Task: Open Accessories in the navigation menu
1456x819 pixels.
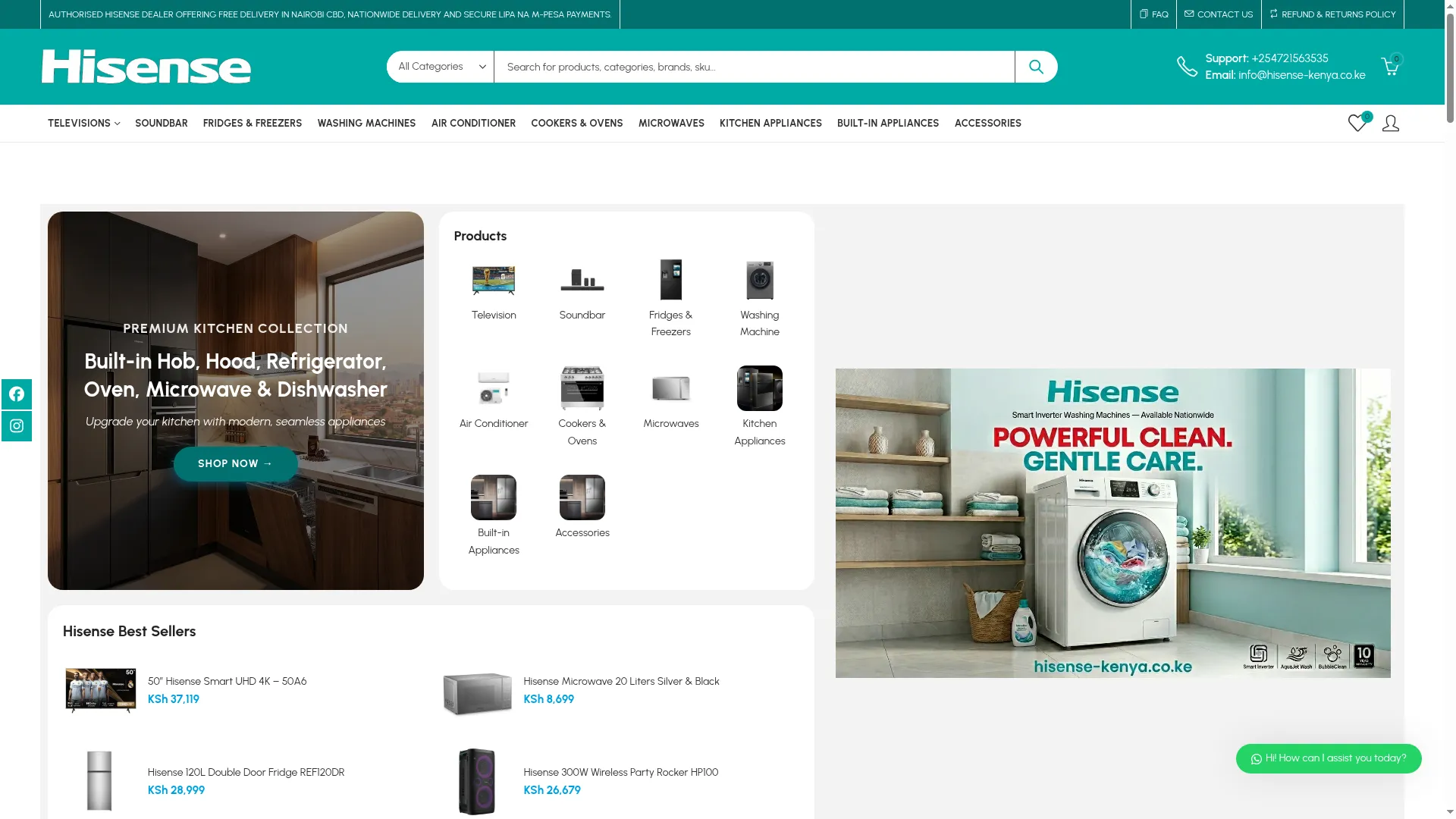Action: (x=988, y=123)
